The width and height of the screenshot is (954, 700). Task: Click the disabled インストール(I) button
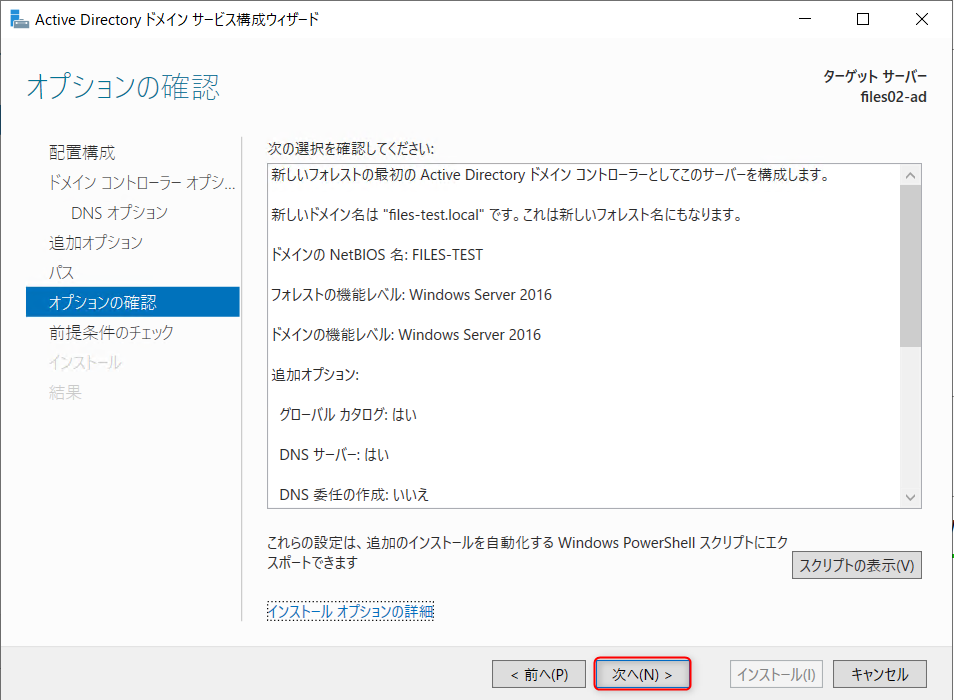[x=775, y=673]
